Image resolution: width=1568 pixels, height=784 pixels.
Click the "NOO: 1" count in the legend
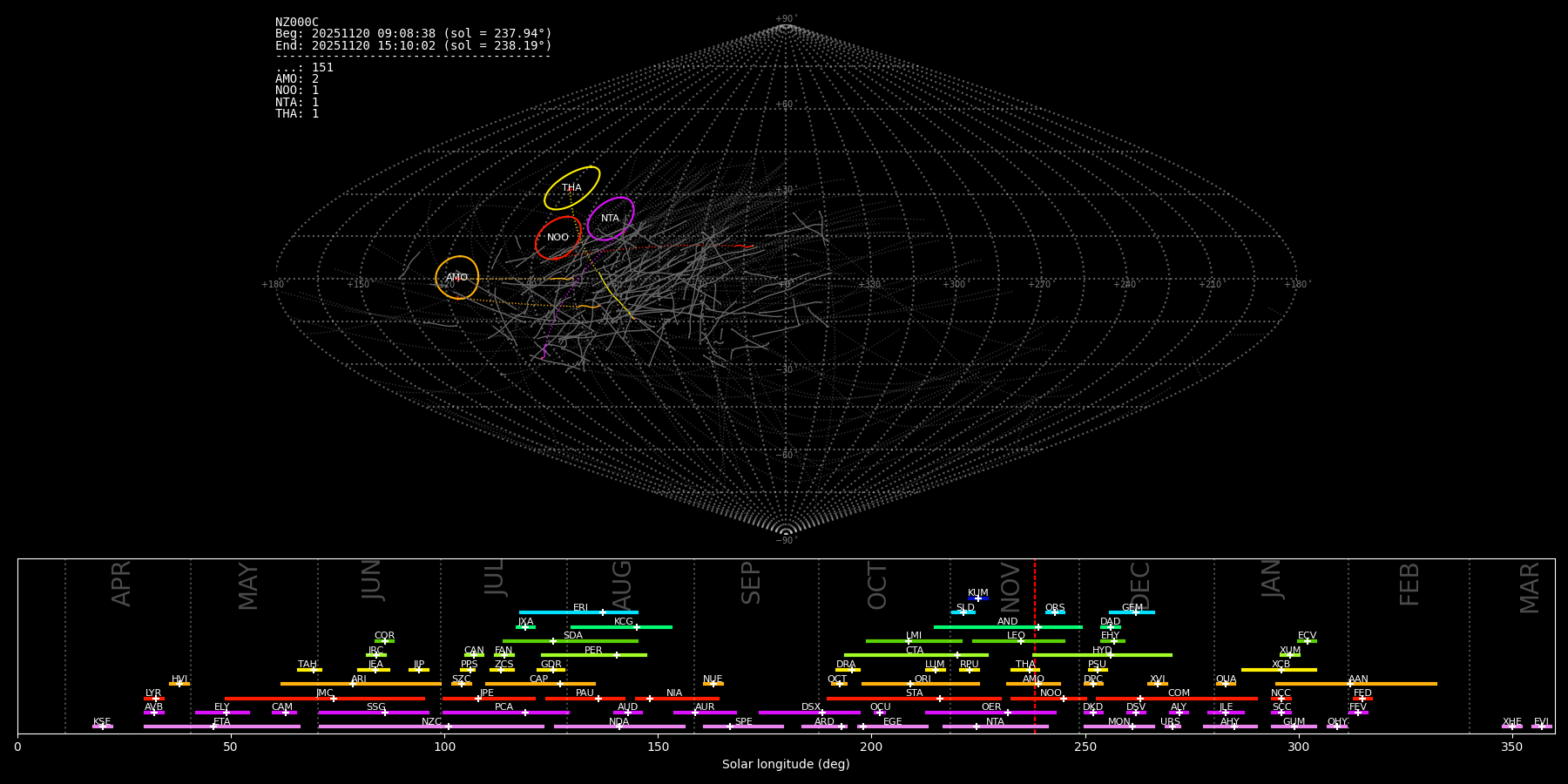[x=297, y=91]
